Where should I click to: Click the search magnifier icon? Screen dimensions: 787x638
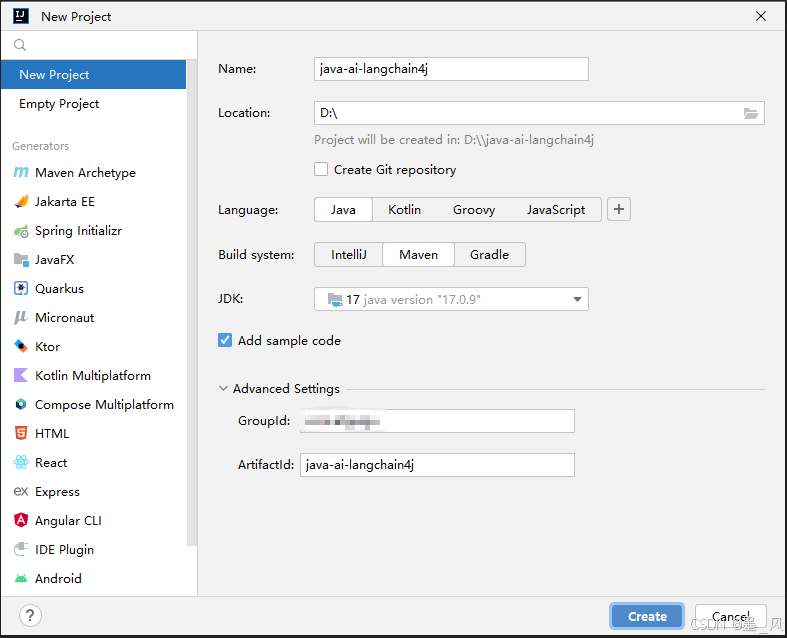pyautogui.click(x=20, y=45)
